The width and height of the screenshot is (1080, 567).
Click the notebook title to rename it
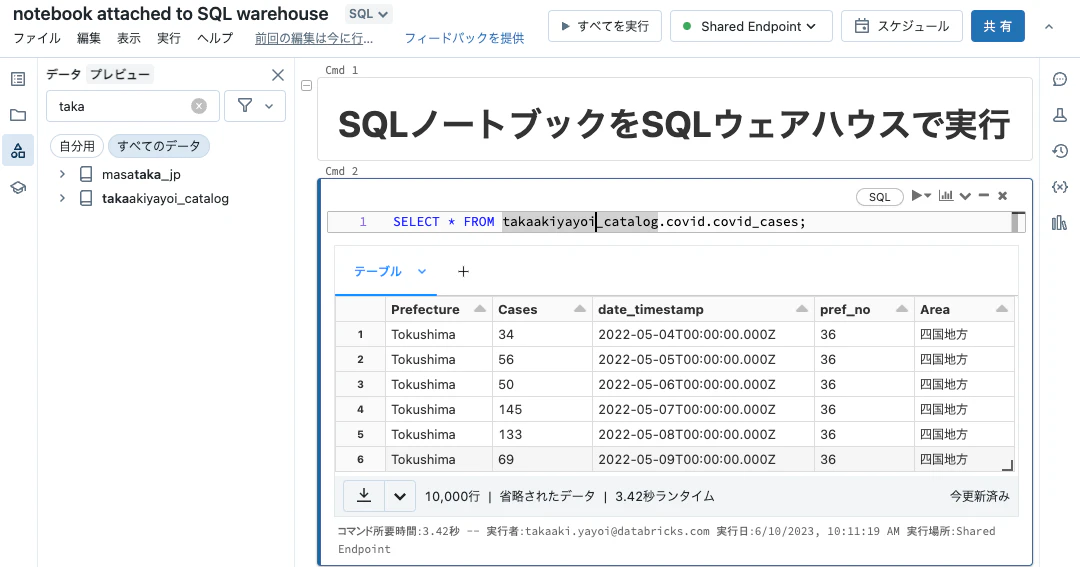[x=171, y=14]
